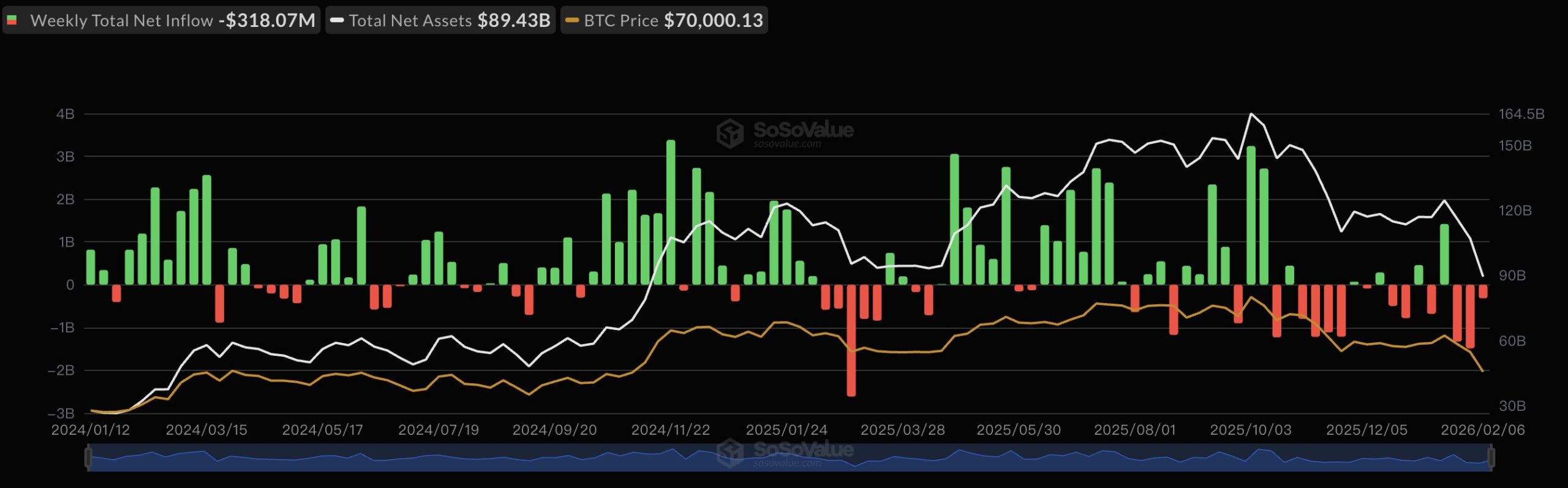Click the blue overview strip of the range slider
1568x488 pixels.
[790, 457]
